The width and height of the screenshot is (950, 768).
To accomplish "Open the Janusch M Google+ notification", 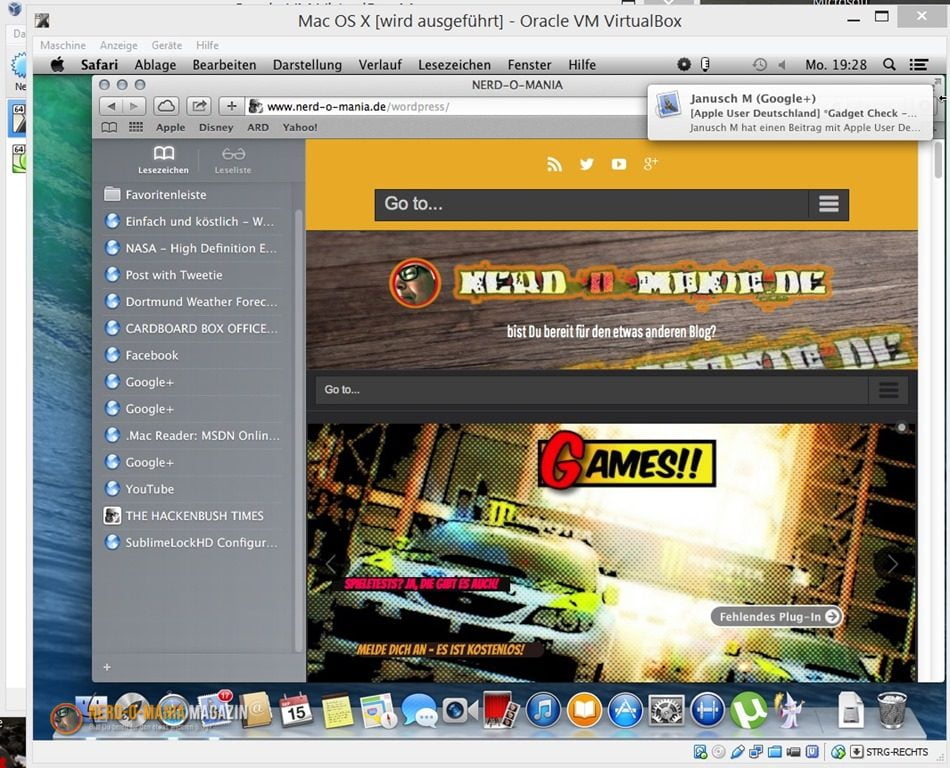I will [790, 113].
